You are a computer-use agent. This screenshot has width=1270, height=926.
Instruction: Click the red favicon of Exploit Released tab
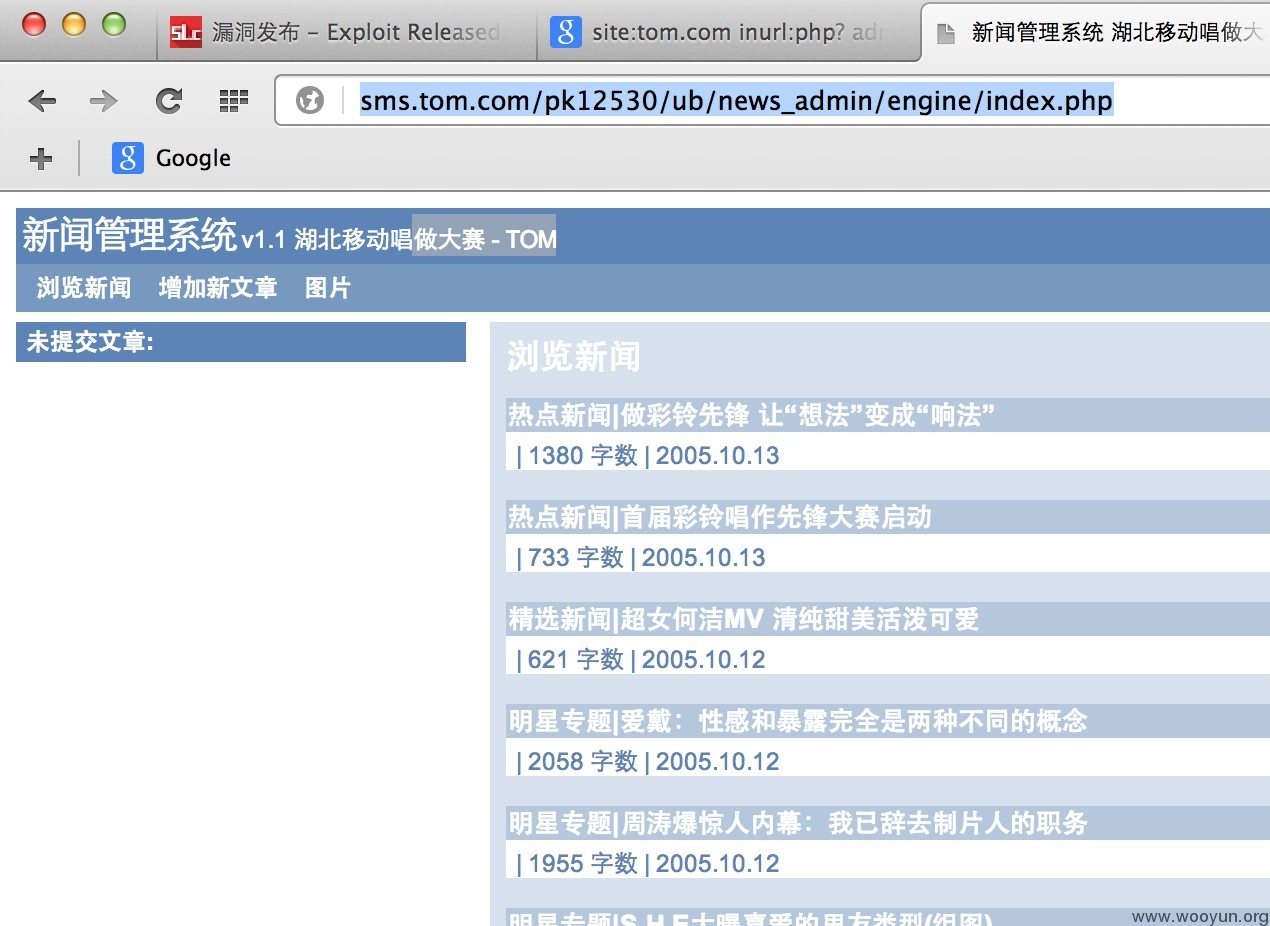point(185,32)
